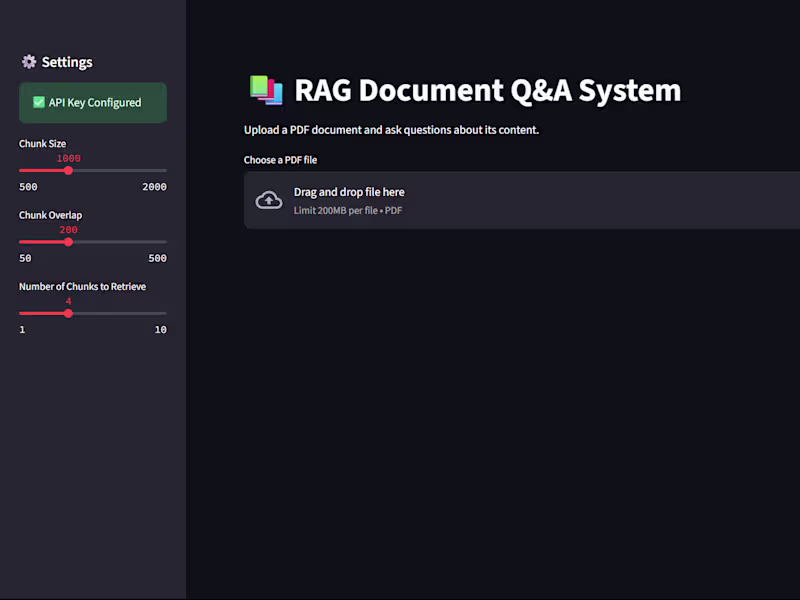Click the "Limit 200MB per file" text
Image resolution: width=800 pixels, height=600 pixels.
[x=335, y=211]
